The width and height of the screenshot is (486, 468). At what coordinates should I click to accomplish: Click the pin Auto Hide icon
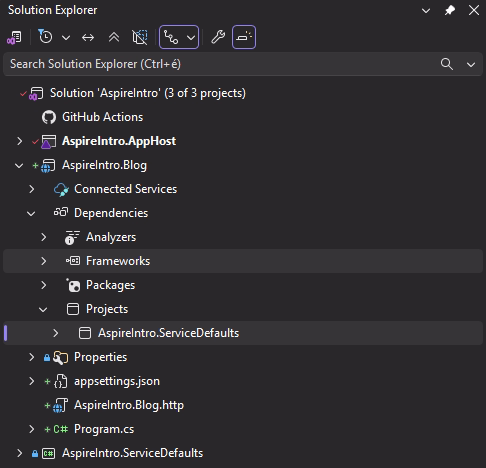(x=450, y=10)
